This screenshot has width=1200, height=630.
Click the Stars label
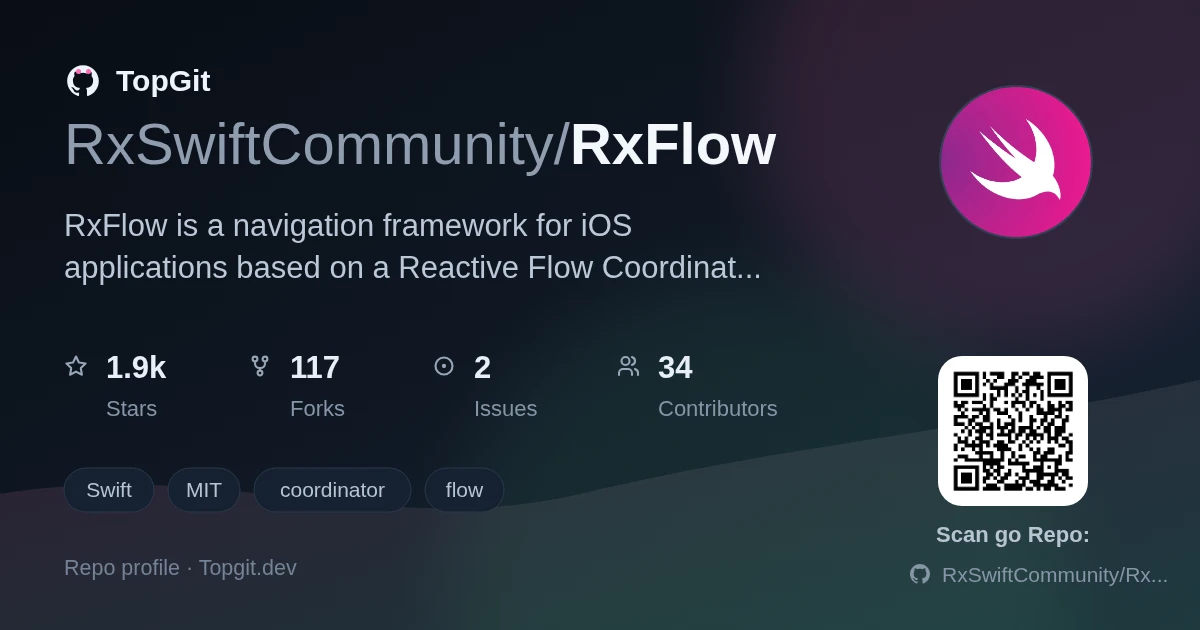pos(131,409)
